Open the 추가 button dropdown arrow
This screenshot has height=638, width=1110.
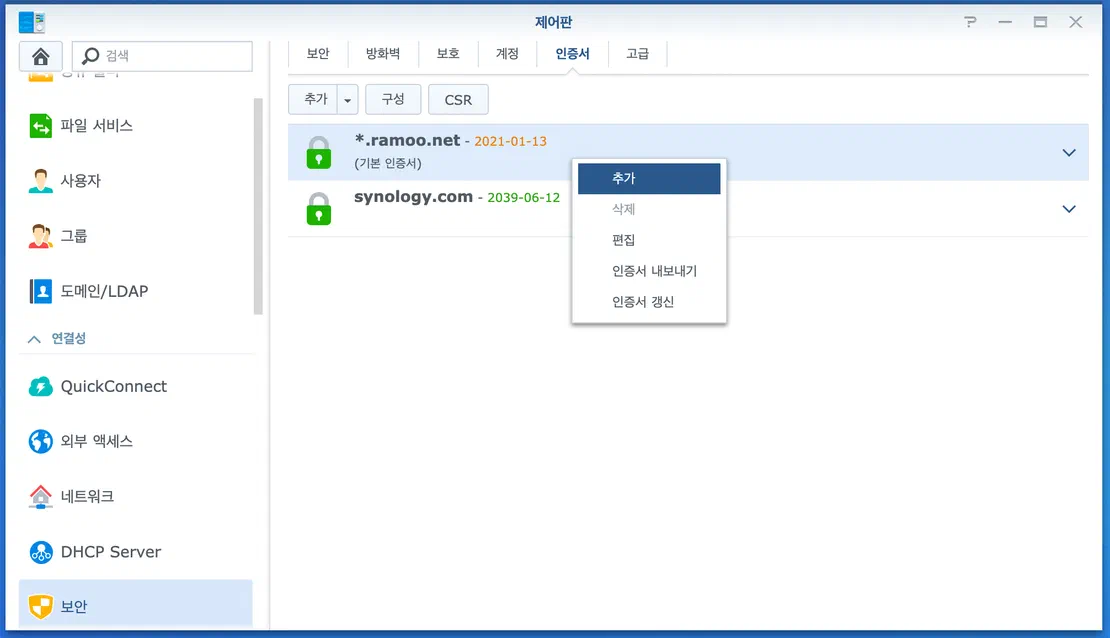click(x=348, y=100)
